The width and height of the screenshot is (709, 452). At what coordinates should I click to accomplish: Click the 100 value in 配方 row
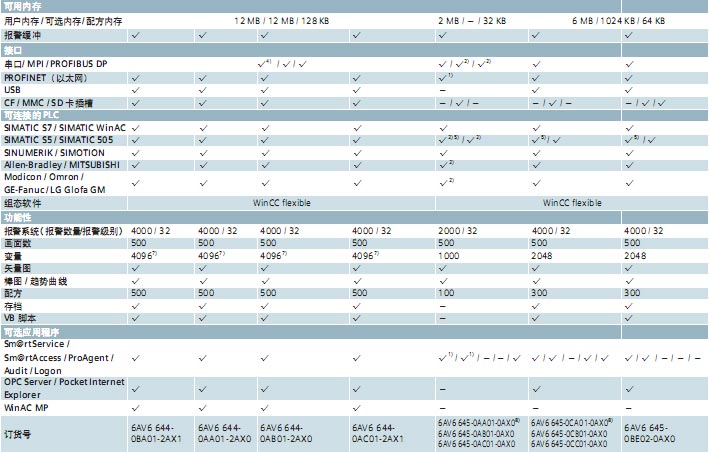pyautogui.click(x=446, y=293)
